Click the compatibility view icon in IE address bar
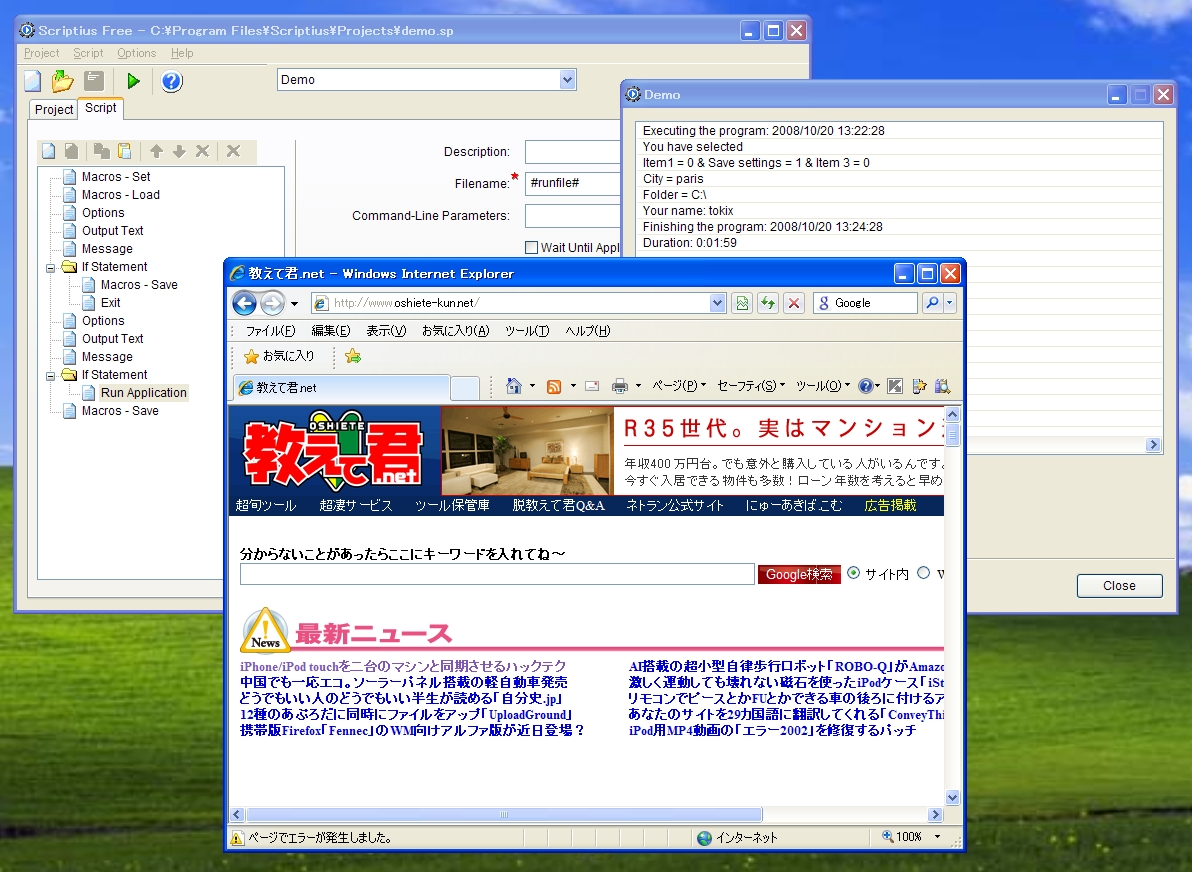The image size is (1192, 872). tap(742, 303)
